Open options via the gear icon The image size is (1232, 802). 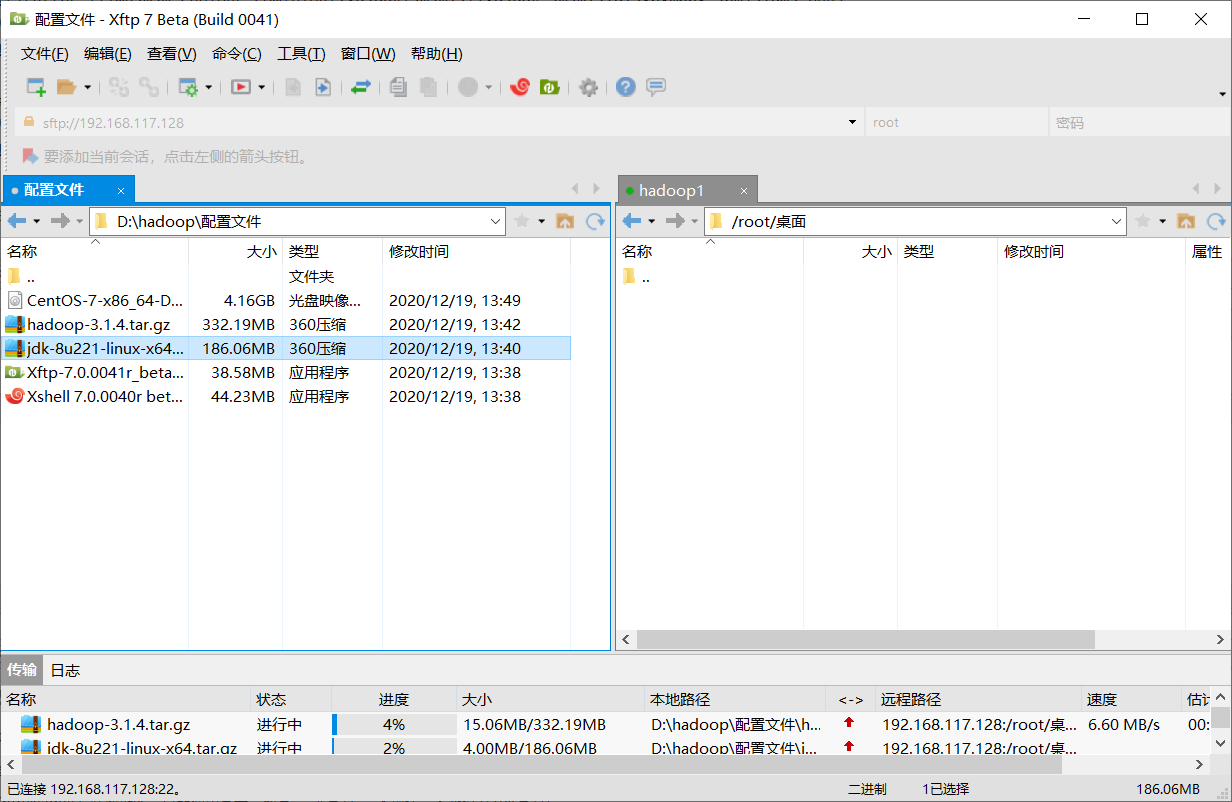click(589, 87)
